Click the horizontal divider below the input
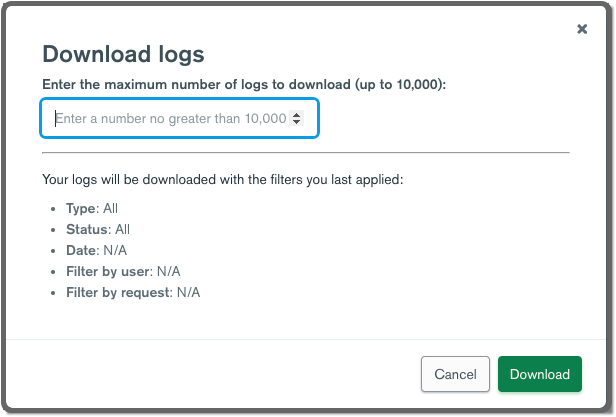Screen dimensions: 616x417 [305, 153]
